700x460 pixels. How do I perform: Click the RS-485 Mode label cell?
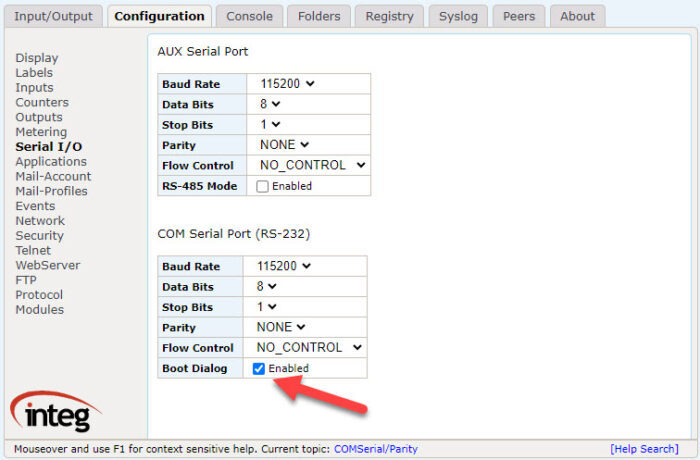202,186
